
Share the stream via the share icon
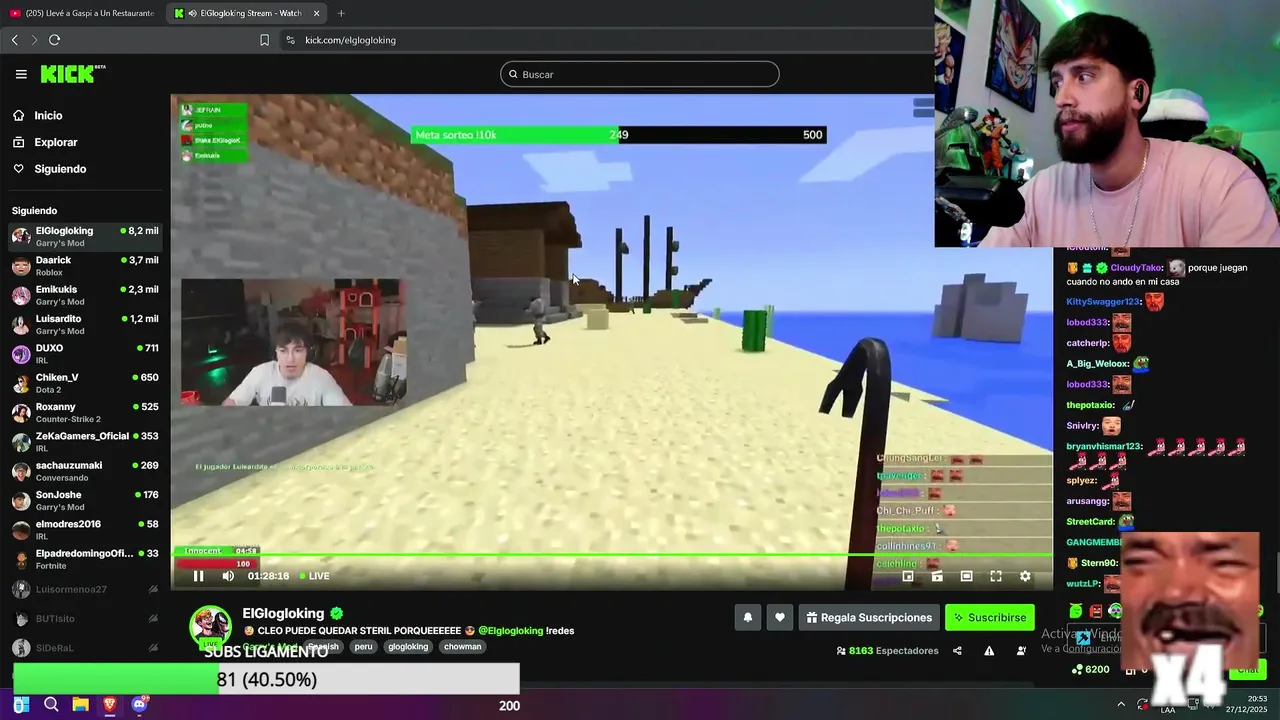[957, 651]
